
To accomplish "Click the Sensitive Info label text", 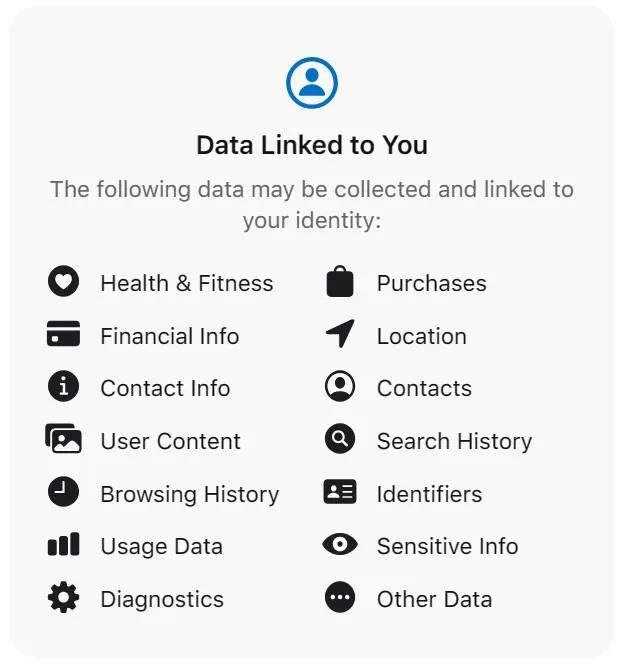I will click(x=448, y=546).
